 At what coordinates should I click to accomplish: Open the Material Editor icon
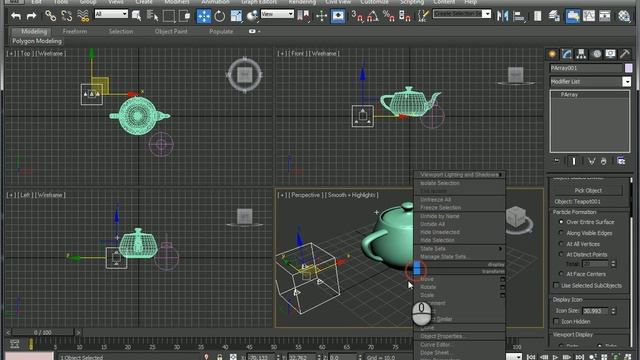[624, 16]
